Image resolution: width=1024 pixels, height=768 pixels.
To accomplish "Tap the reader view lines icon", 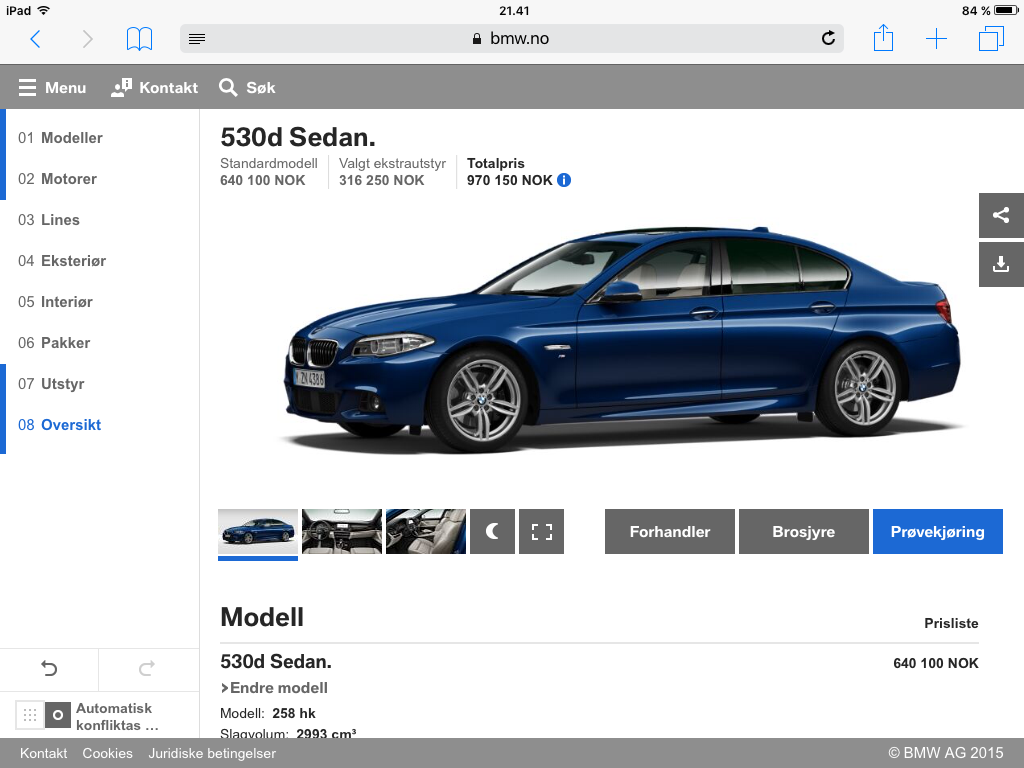I will pyautogui.click(x=197, y=39).
